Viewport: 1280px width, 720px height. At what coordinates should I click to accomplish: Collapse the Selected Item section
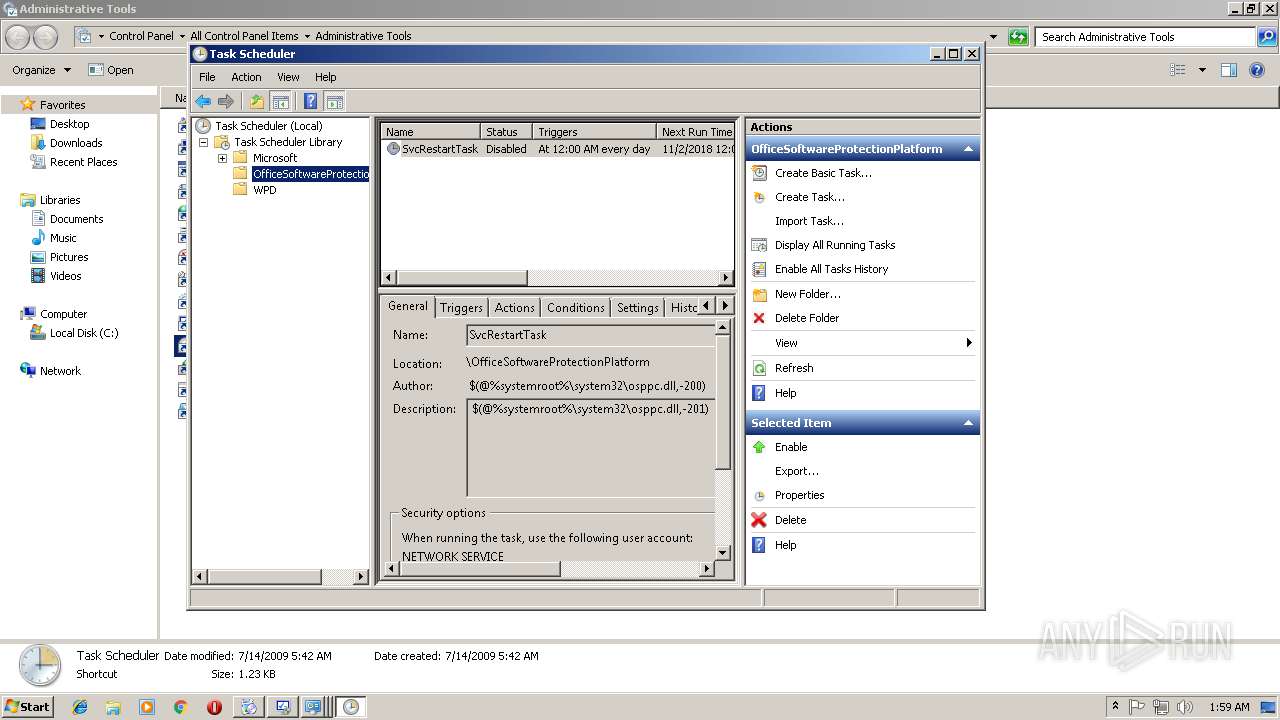coord(968,423)
